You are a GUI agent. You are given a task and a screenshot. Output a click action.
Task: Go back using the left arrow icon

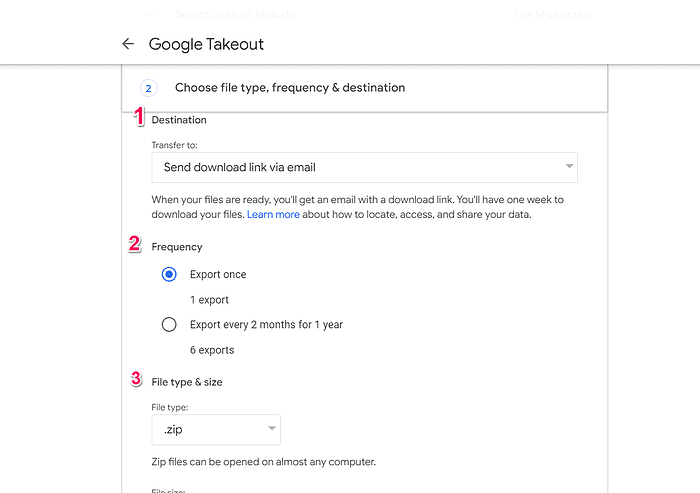(128, 44)
